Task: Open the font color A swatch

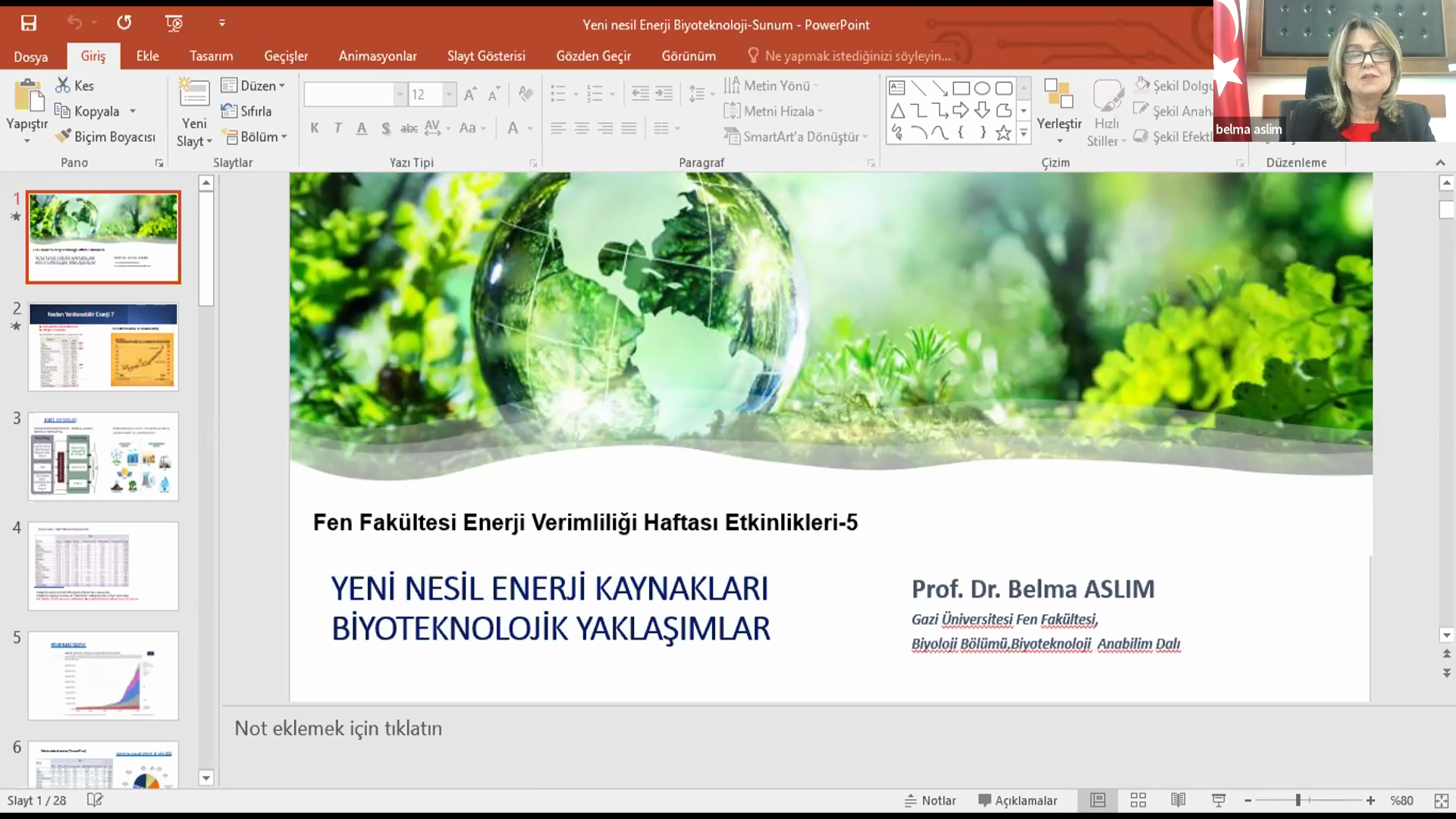Action: (513, 128)
